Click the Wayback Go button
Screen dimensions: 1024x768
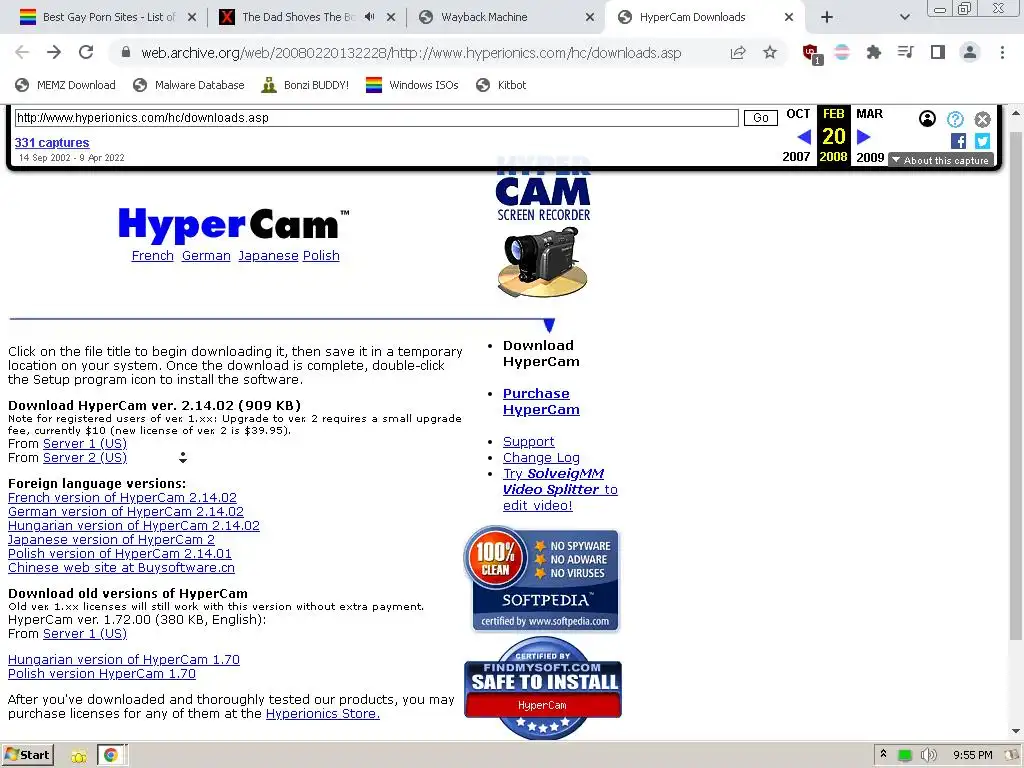[761, 118]
